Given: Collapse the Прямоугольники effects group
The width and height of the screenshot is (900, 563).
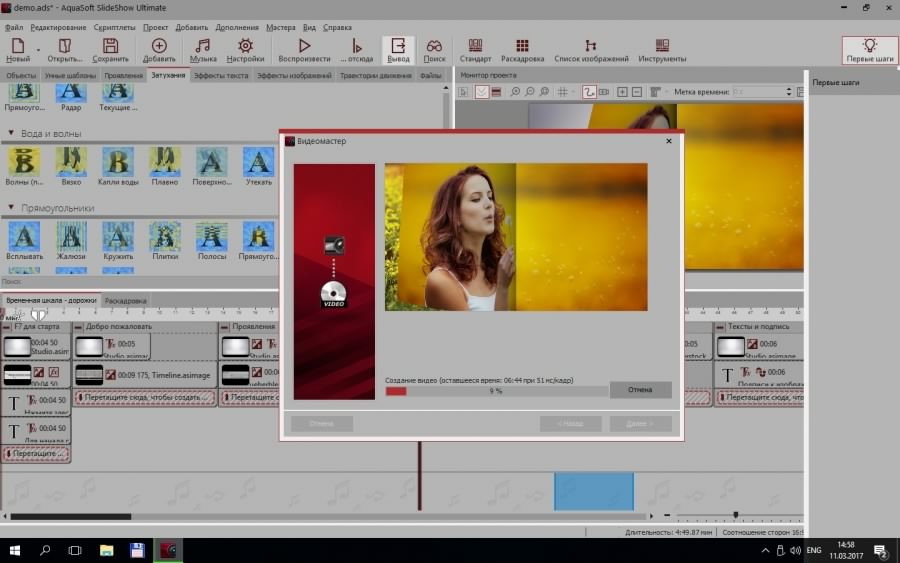Looking at the screenshot, I should click(11, 208).
